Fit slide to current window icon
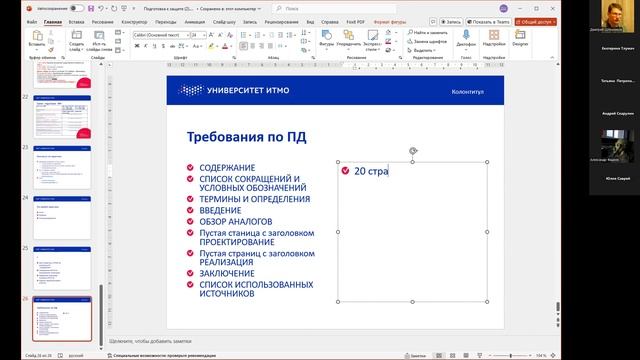The height and width of the screenshot is (360, 640). pos(553,356)
